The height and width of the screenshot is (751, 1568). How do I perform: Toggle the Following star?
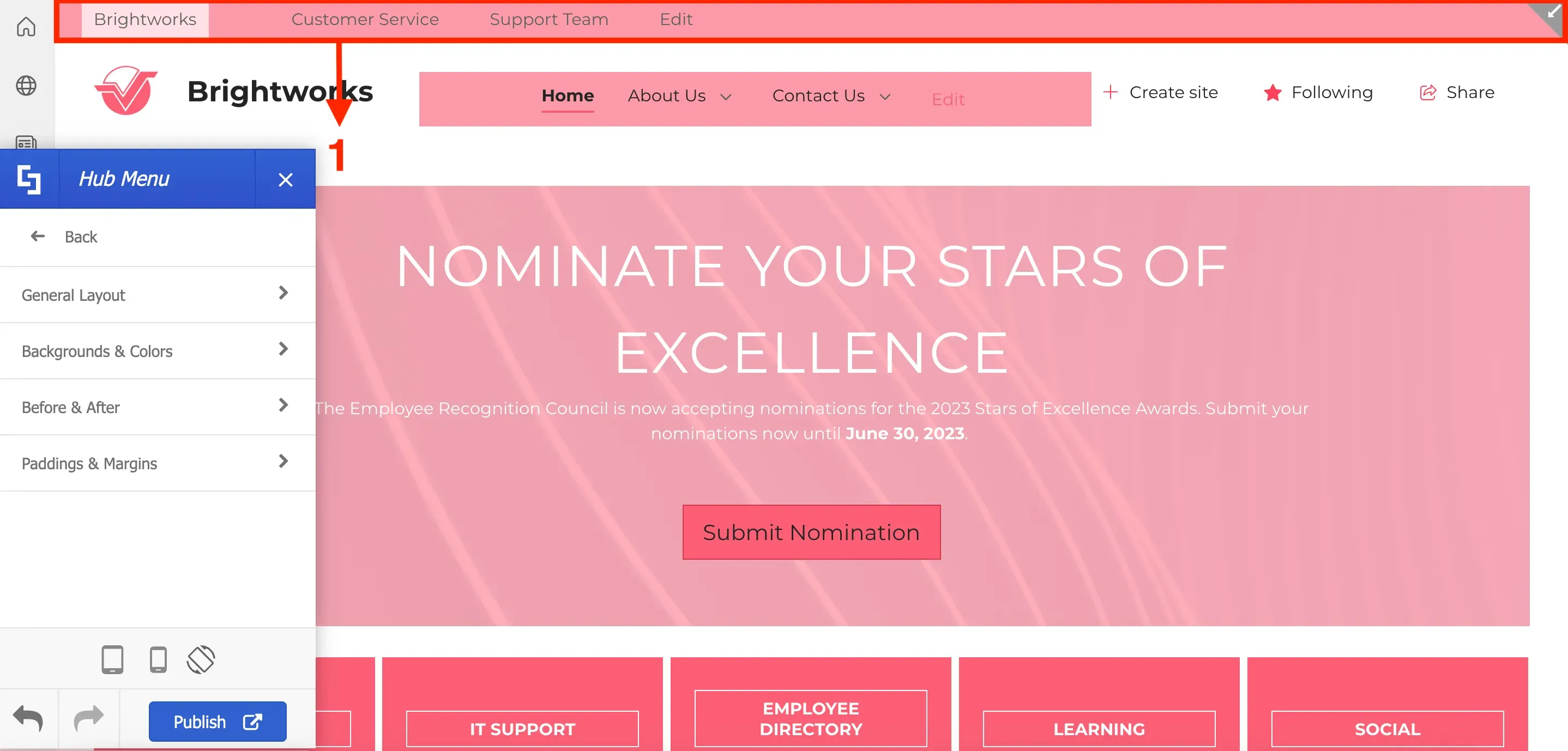[1271, 93]
